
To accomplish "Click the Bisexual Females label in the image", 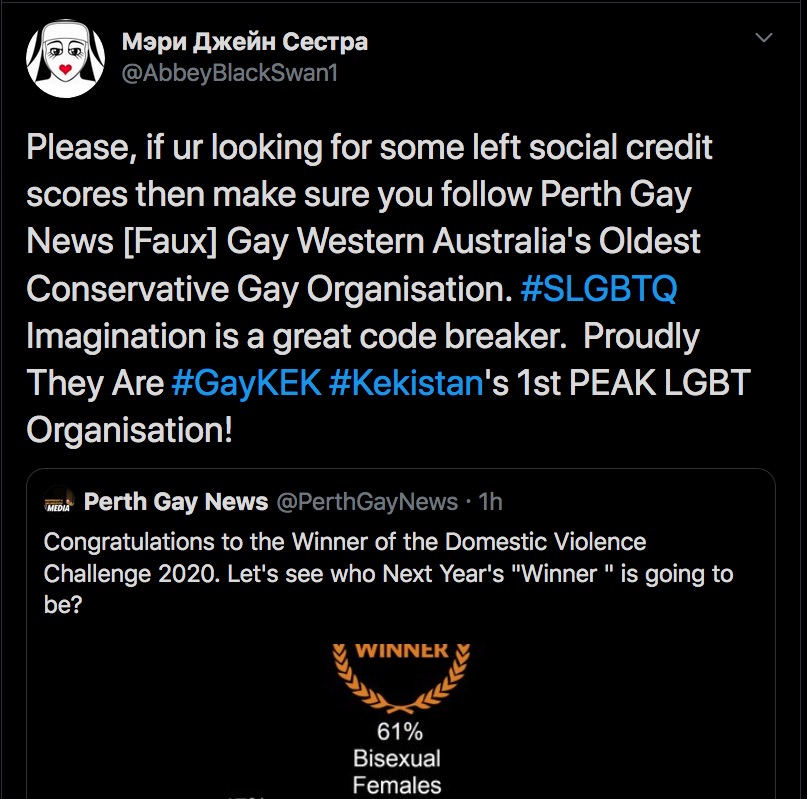I will pyautogui.click(x=397, y=771).
